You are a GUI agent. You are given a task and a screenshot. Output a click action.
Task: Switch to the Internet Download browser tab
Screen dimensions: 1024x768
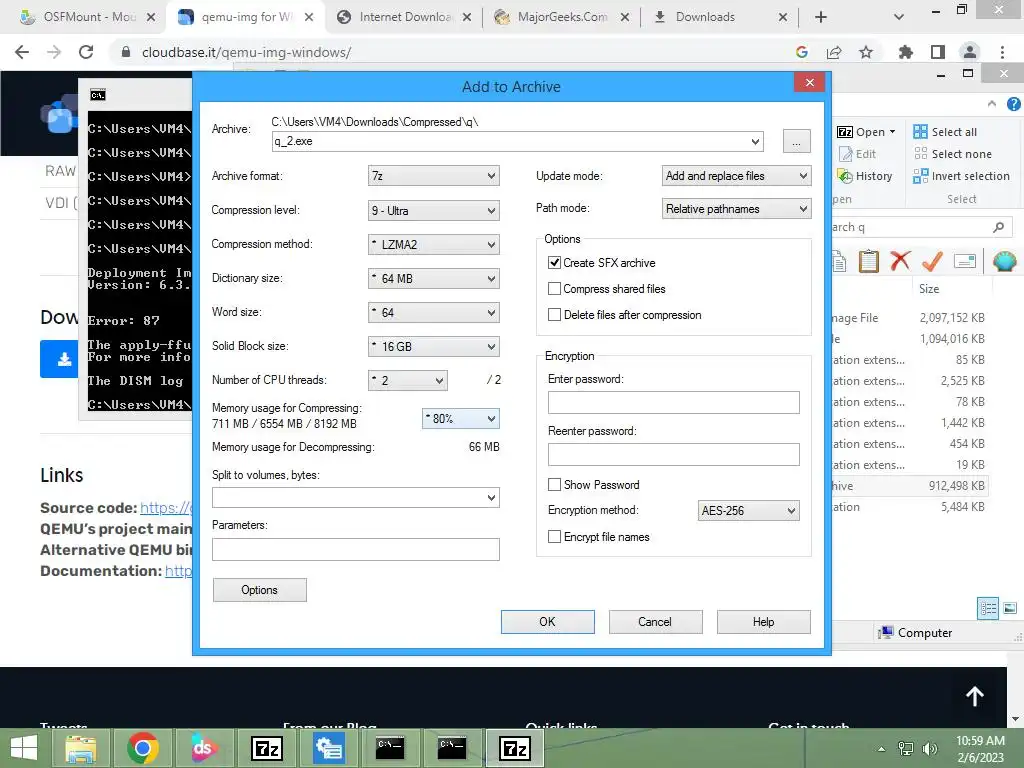click(405, 17)
